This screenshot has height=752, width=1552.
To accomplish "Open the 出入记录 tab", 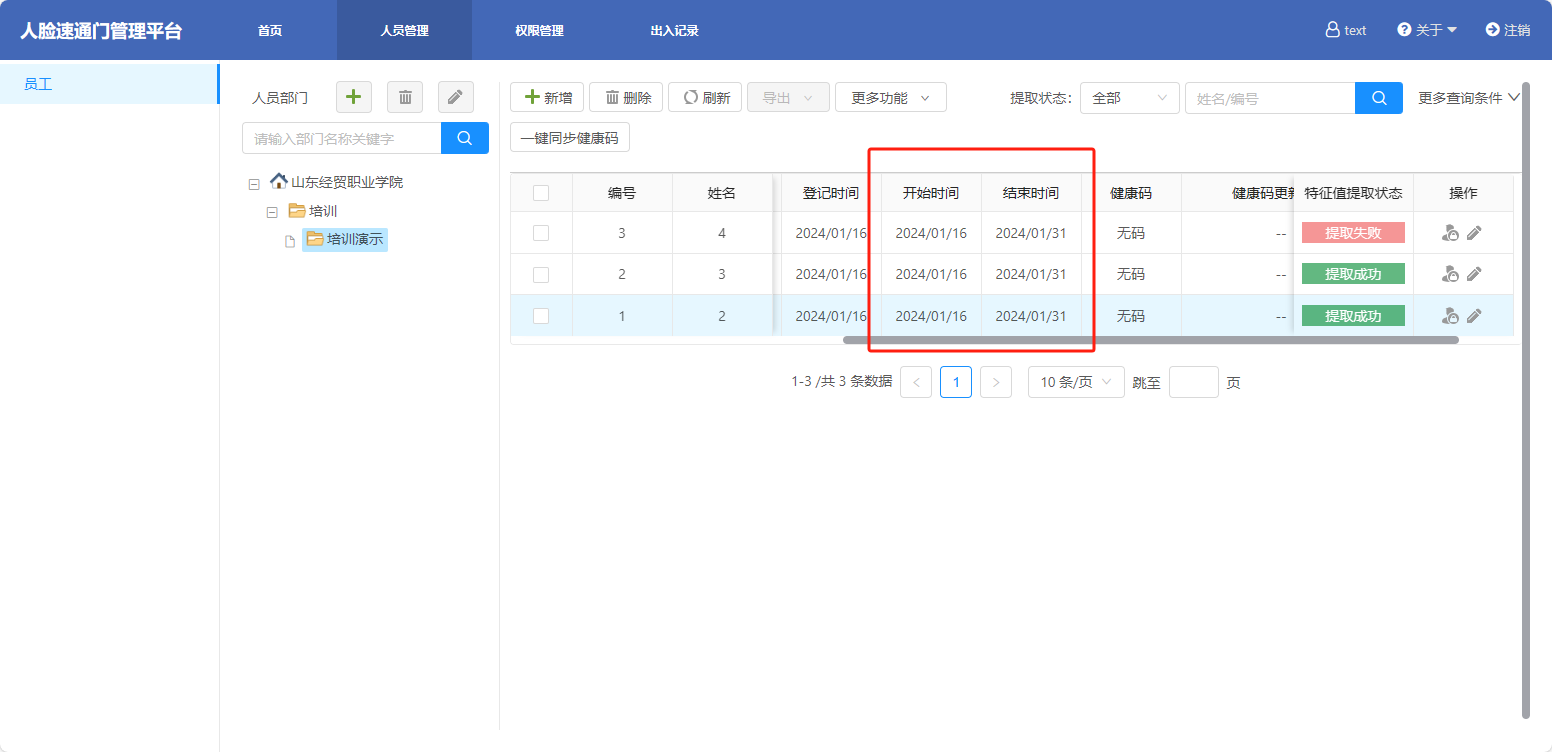I will click(674, 31).
